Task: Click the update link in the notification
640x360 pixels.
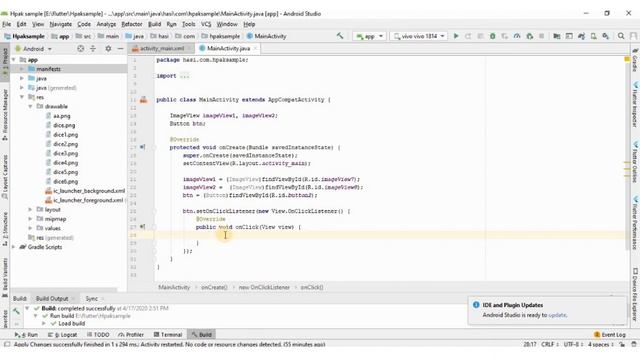Action: [x=557, y=315]
